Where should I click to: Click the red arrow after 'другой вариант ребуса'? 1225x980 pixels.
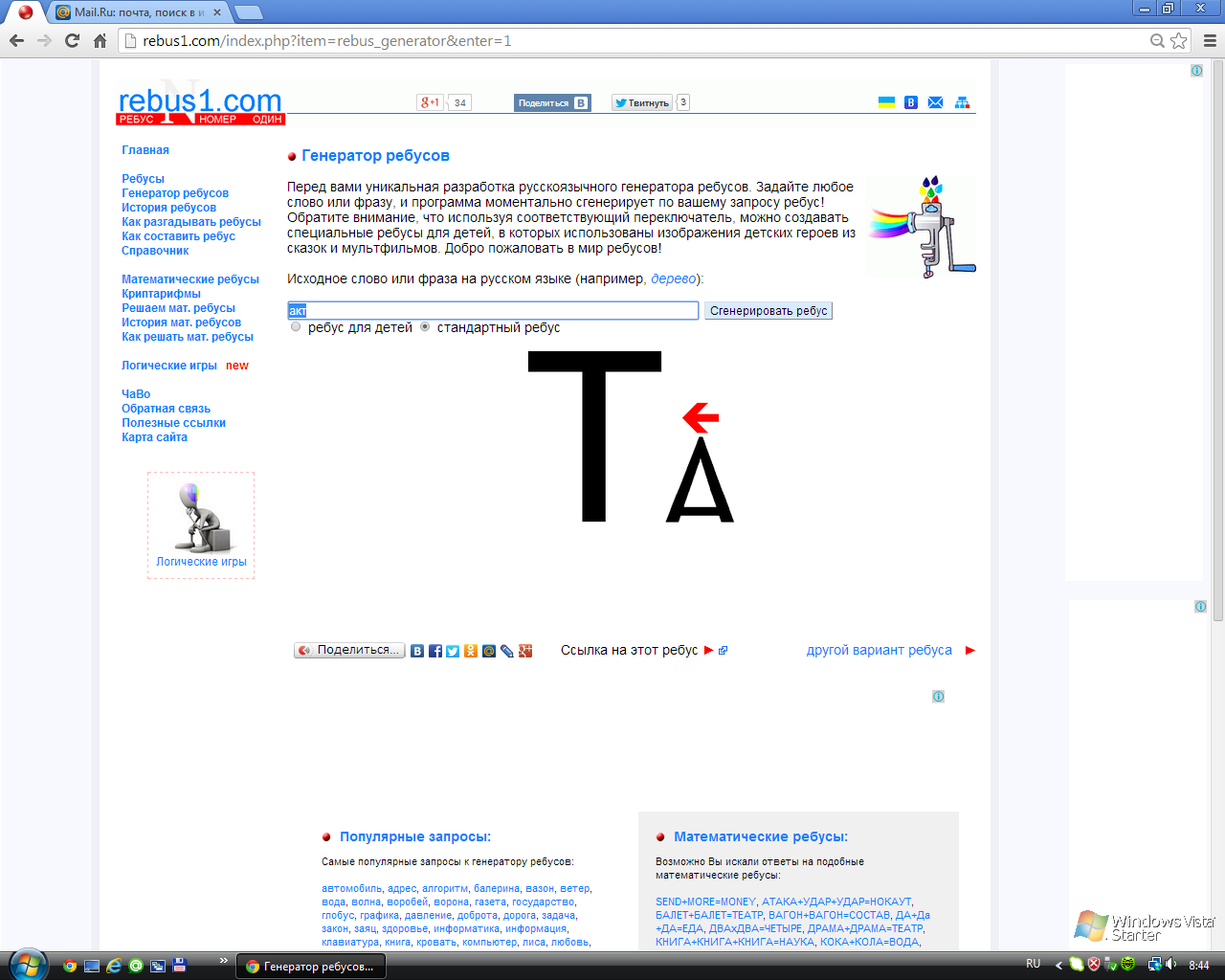[969, 650]
